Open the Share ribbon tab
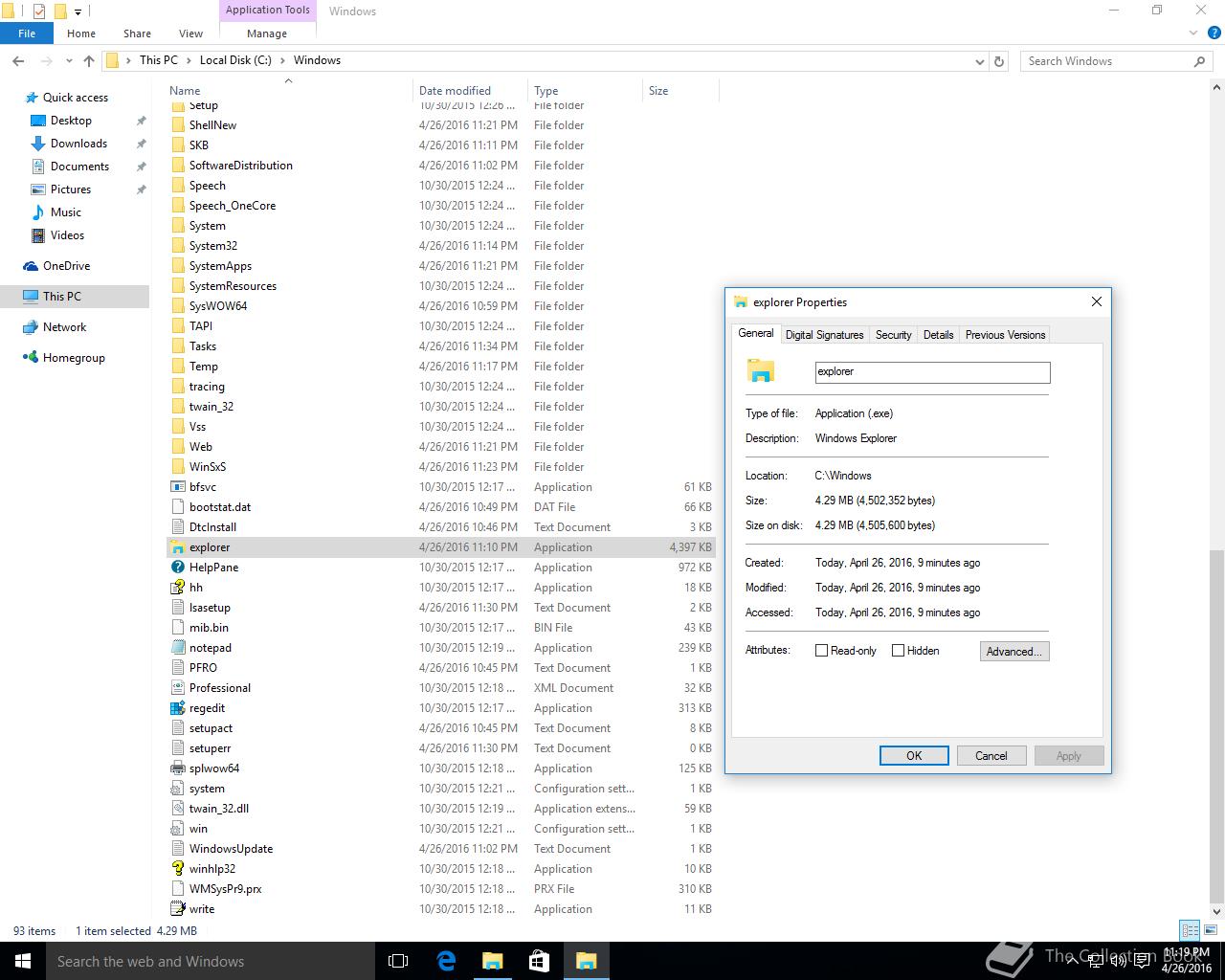Image resolution: width=1225 pixels, height=980 pixels. [x=137, y=33]
